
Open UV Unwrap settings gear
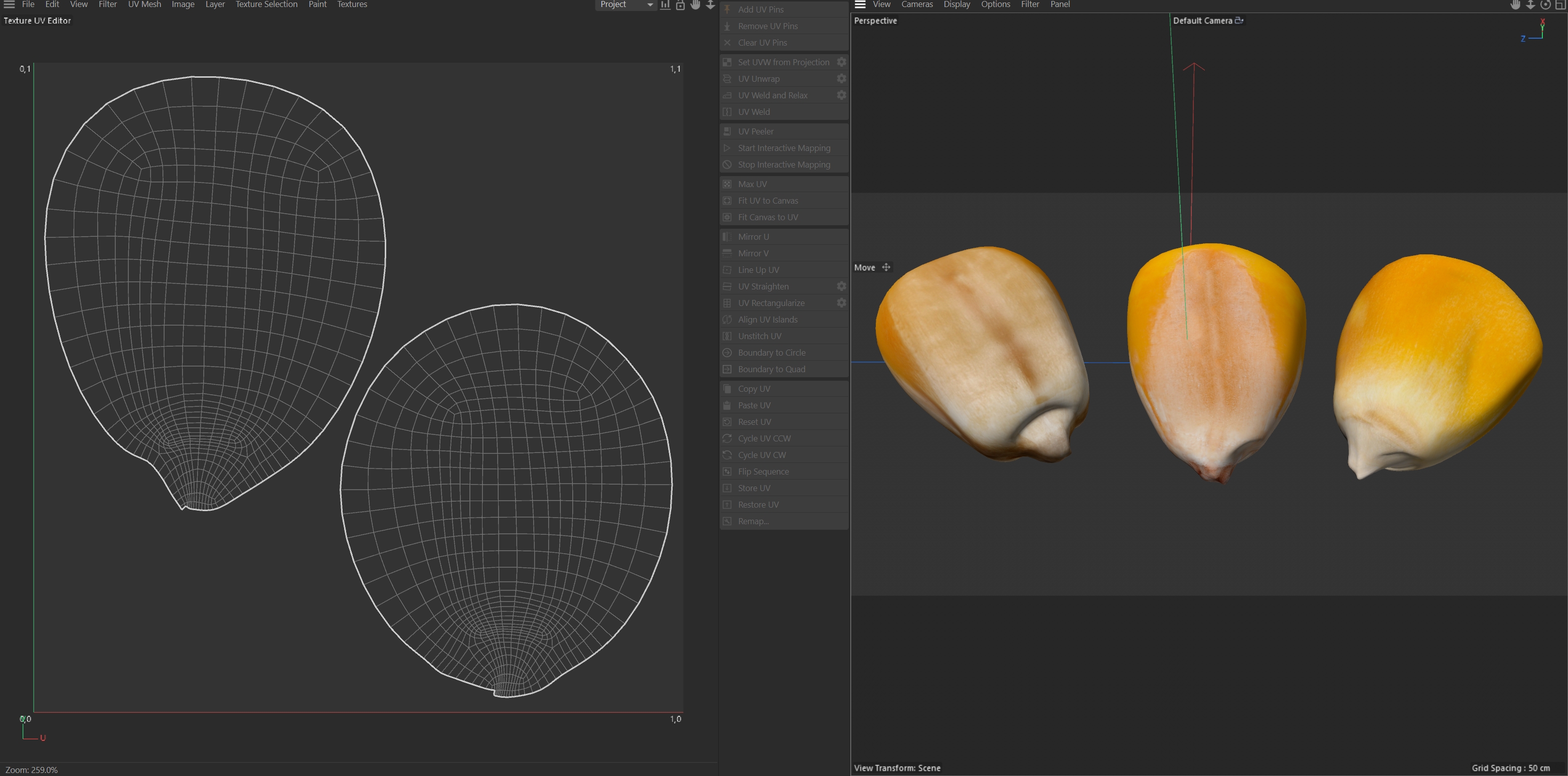[841, 79]
